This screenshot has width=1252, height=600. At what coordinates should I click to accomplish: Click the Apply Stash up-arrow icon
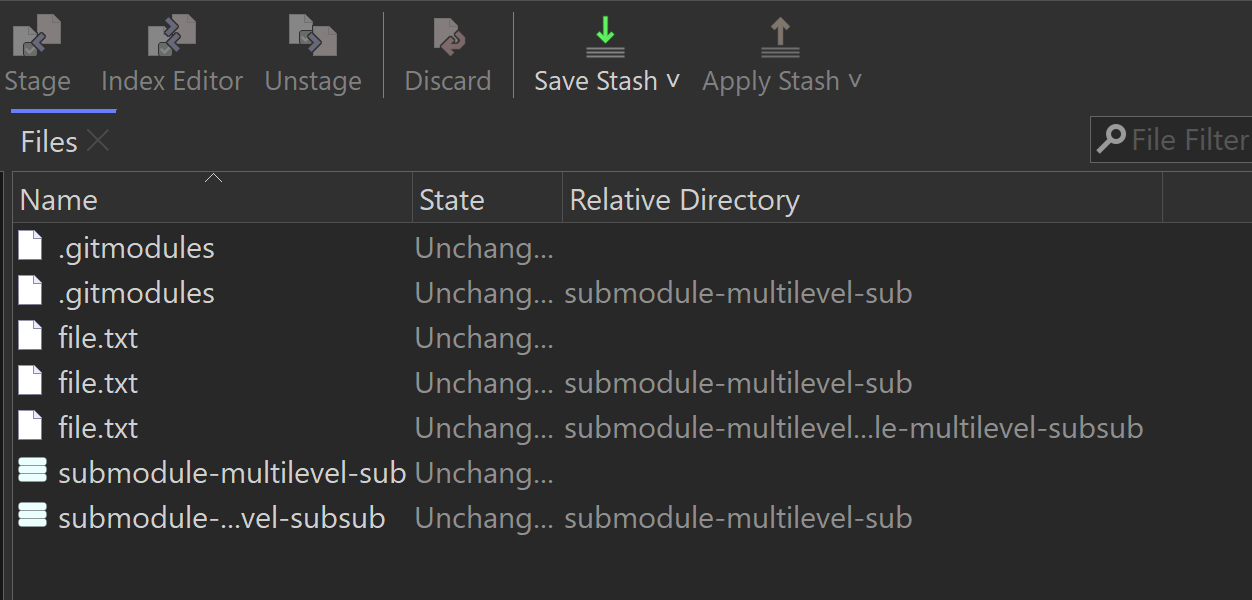pyautogui.click(x=779, y=37)
